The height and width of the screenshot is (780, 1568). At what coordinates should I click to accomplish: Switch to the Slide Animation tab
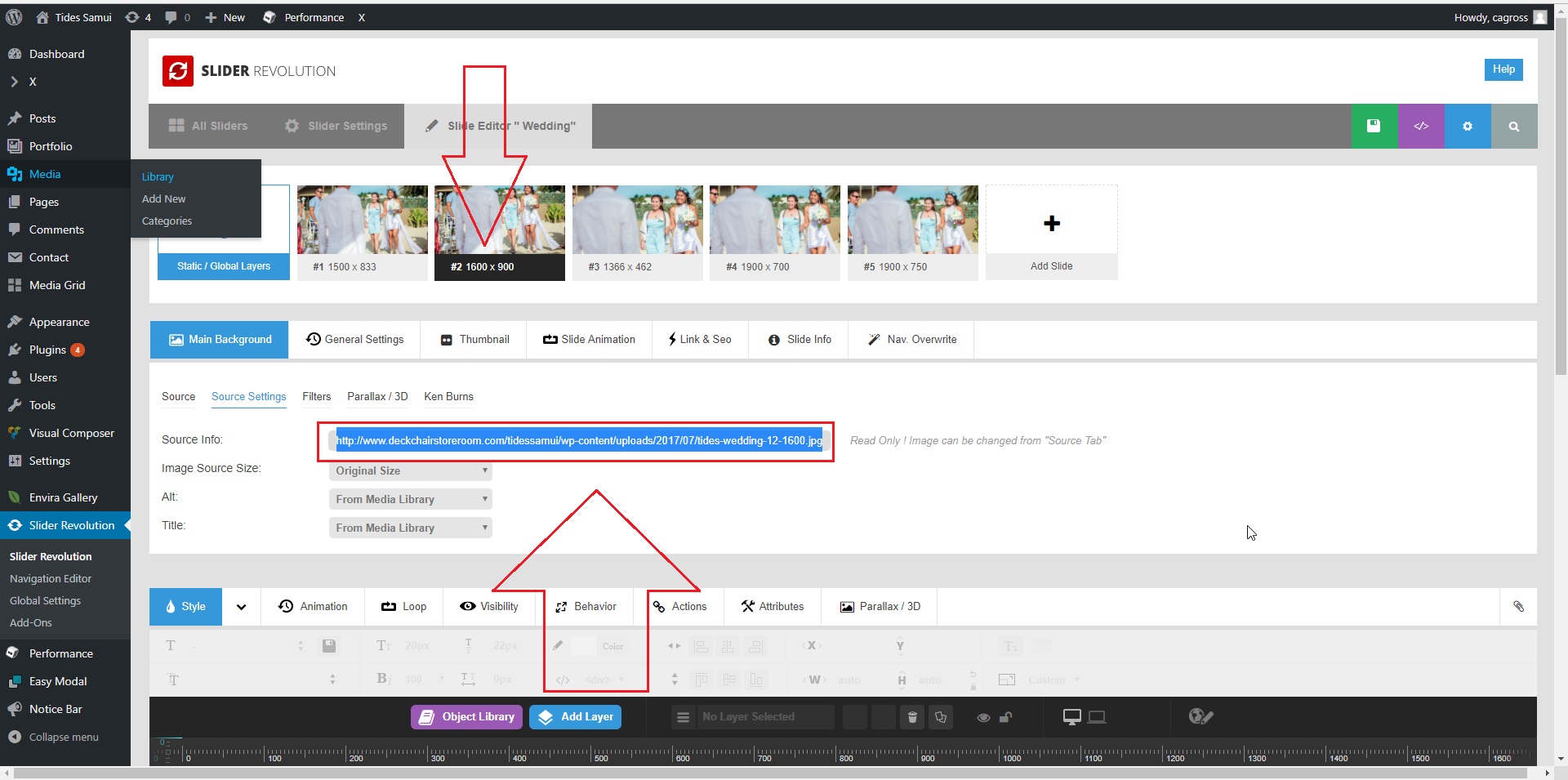(589, 339)
